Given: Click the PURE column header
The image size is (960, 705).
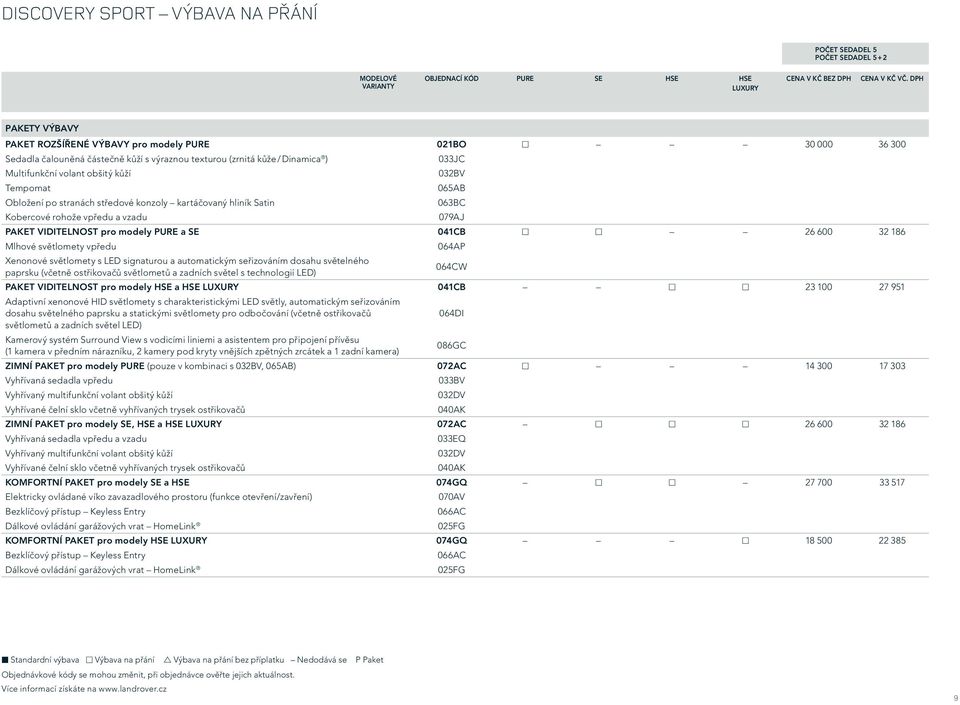Looking at the screenshot, I should click(x=525, y=78).
